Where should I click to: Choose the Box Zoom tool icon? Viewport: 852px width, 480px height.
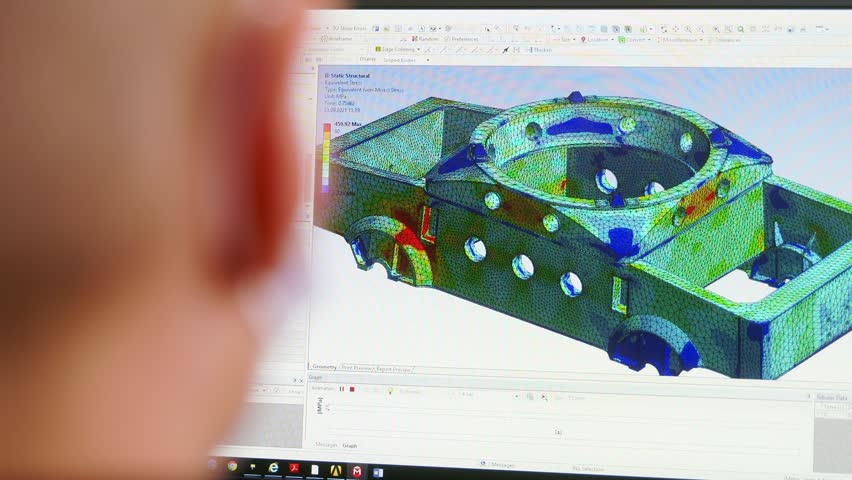point(700,29)
